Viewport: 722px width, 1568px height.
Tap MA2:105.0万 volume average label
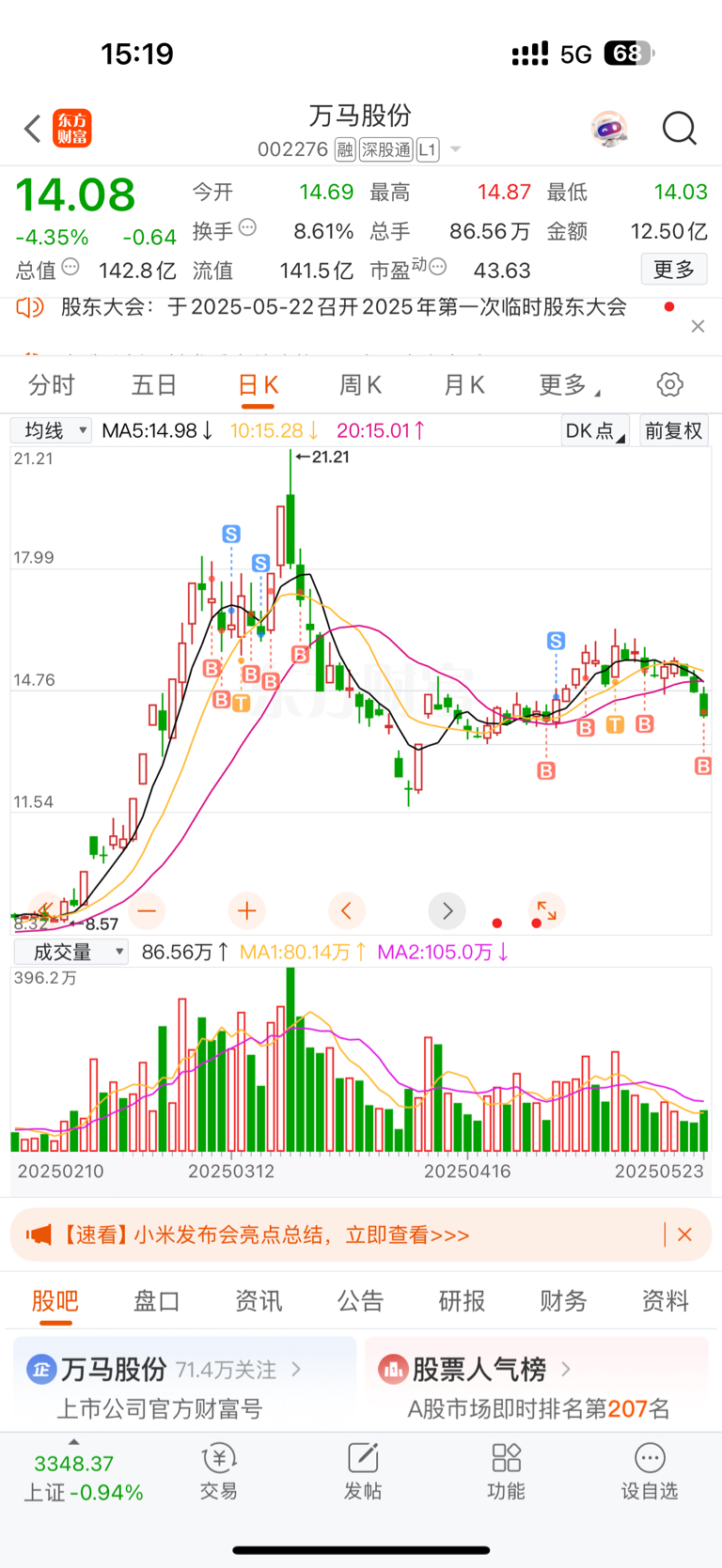(444, 952)
